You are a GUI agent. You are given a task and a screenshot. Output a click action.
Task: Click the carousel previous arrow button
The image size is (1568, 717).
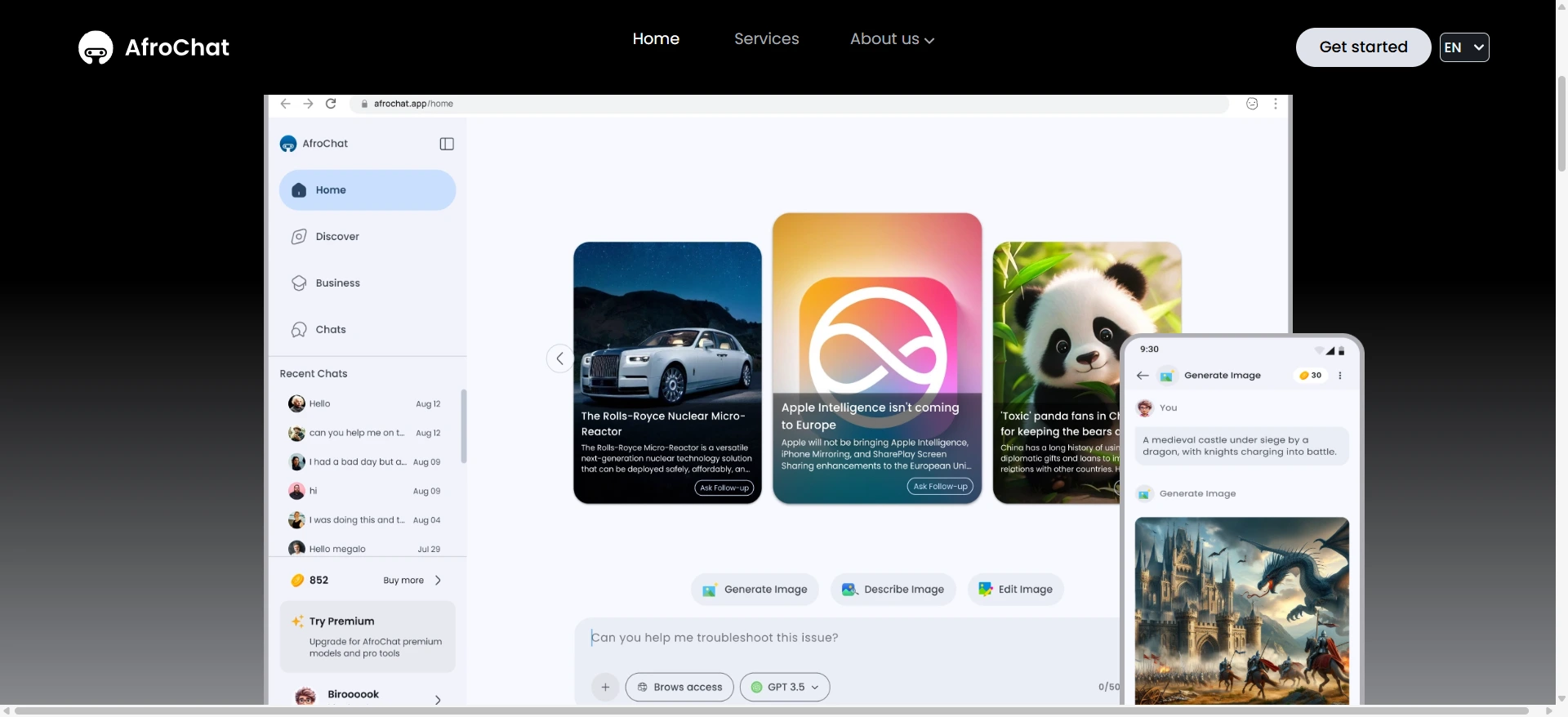(559, 358)
